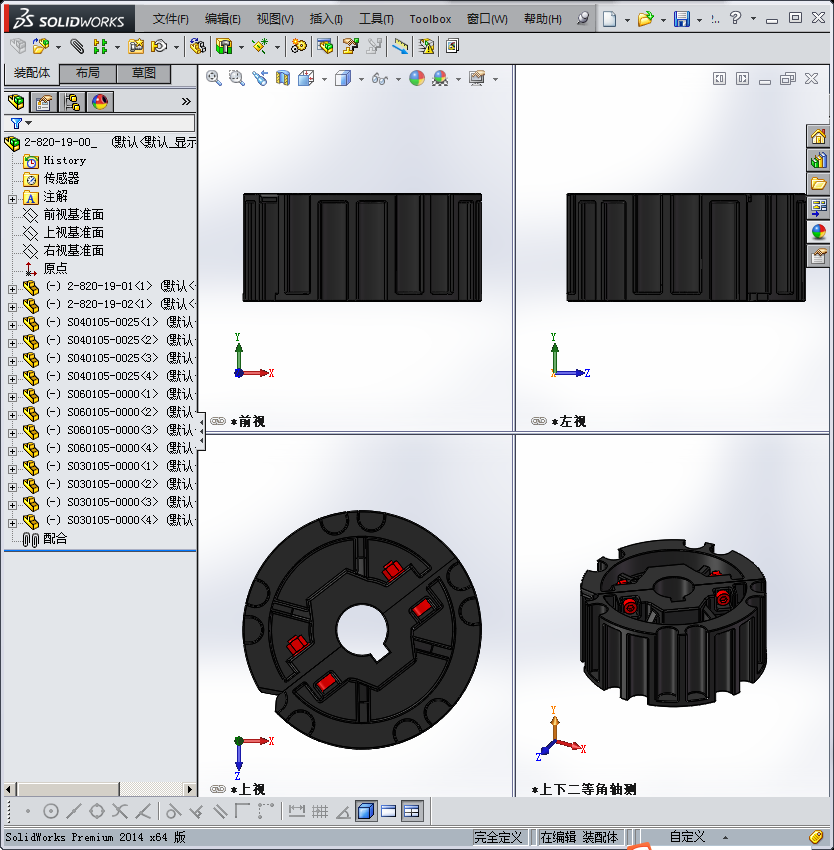Screen dimensions: 834x850
Task: Select the 配合 mates folder in tree
Action: (55, 538)
